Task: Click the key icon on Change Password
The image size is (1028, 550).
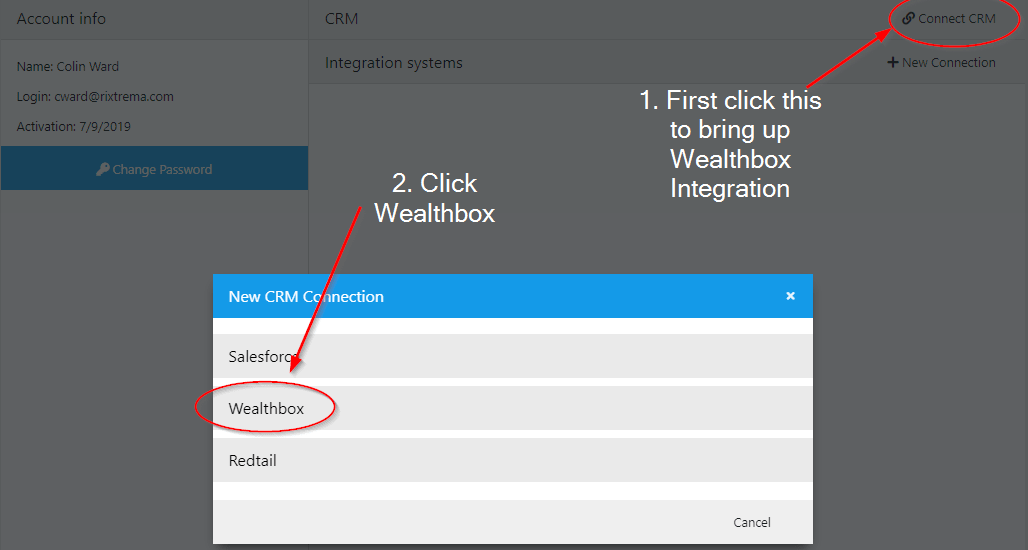Action: click(x=102, y=170)
